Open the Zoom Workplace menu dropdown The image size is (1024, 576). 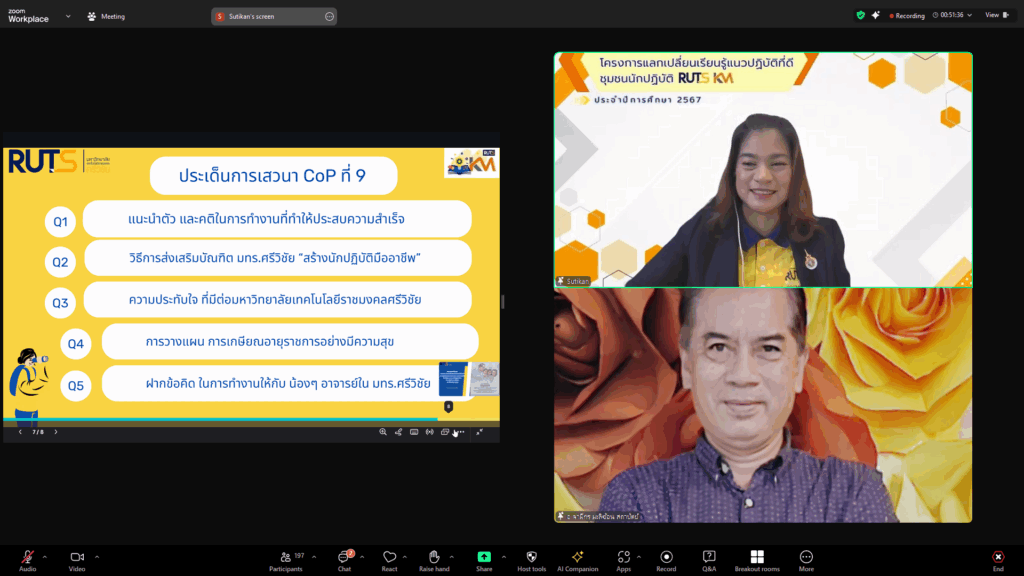click(x=68, y=16)
